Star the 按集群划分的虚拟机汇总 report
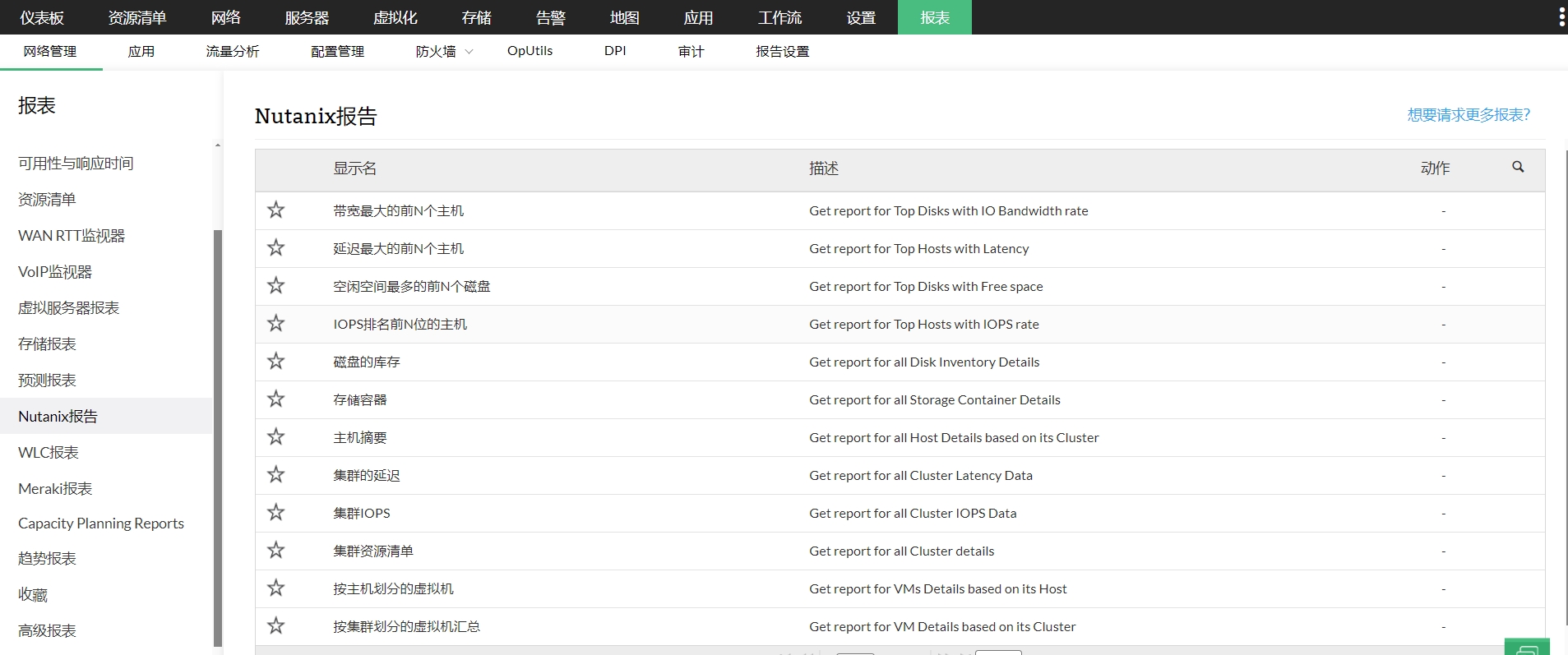The width and height of the screenshot is (1568, 655). (x=276, y=626)
